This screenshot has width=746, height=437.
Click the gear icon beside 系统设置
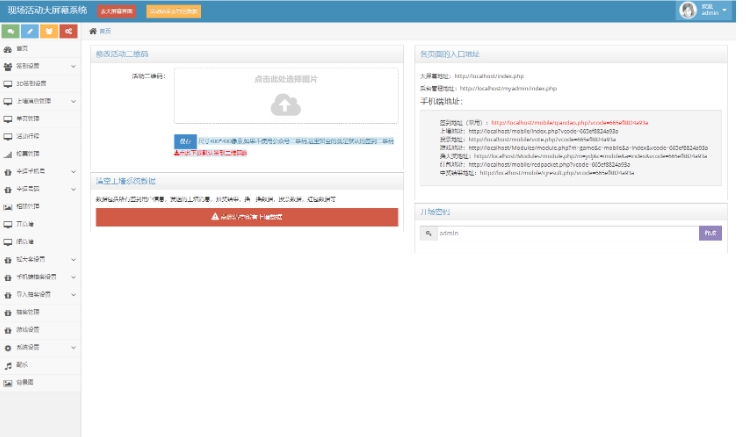point(8,348)
